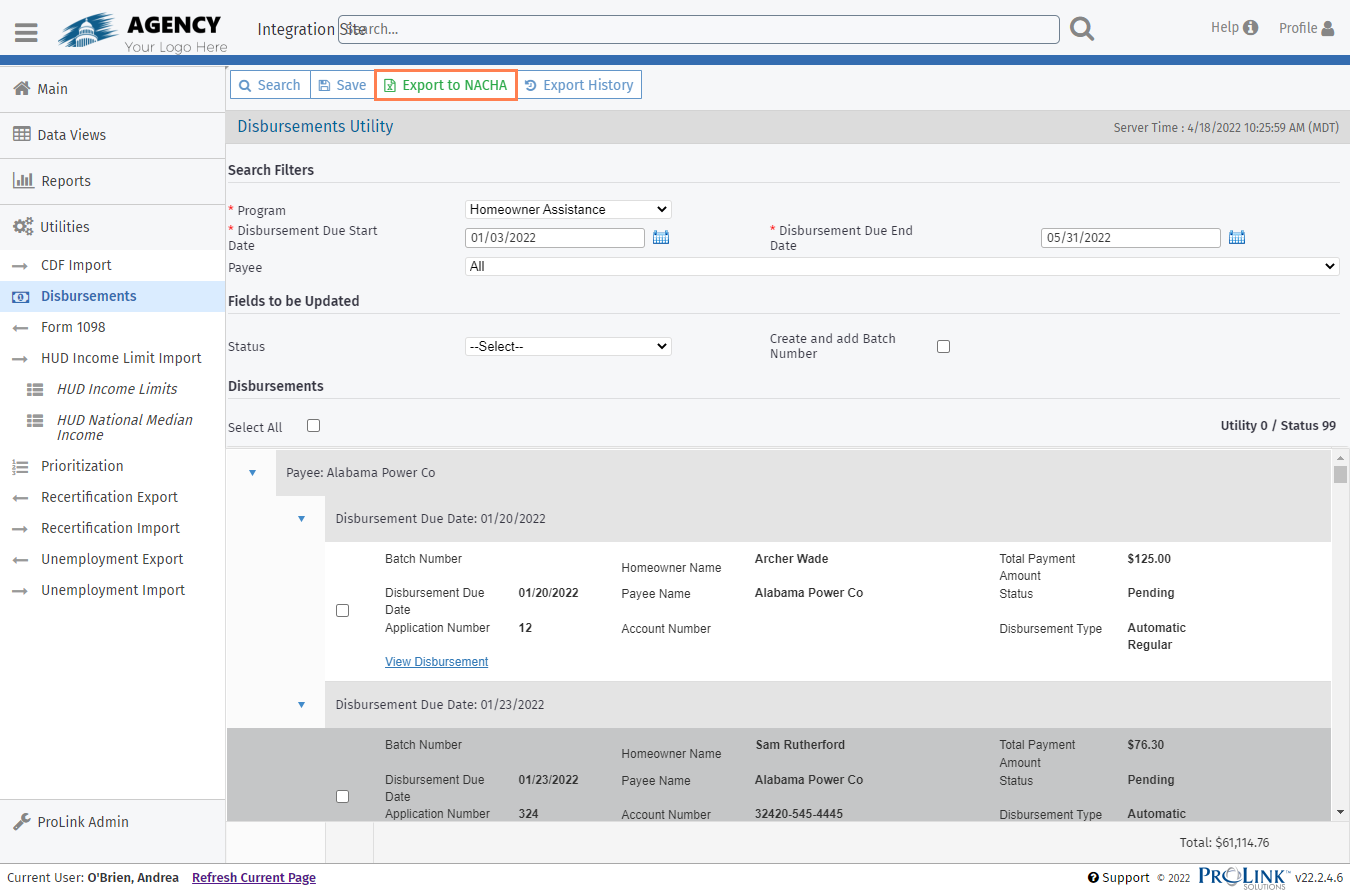Screen dimensions: 1350x892
Task: Click the Help question mark icon
Action: [x=1250, y=28]
